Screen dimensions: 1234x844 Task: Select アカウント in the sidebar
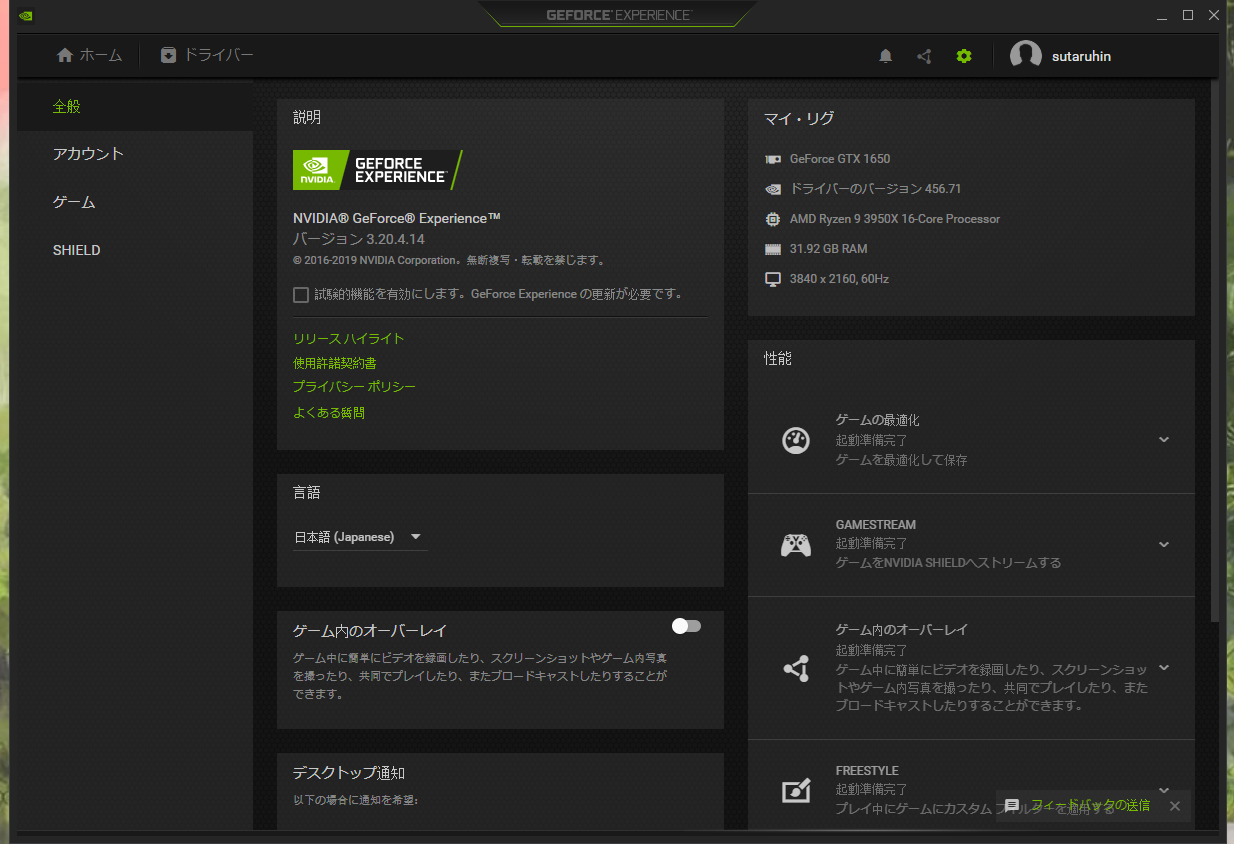(135, 154)
